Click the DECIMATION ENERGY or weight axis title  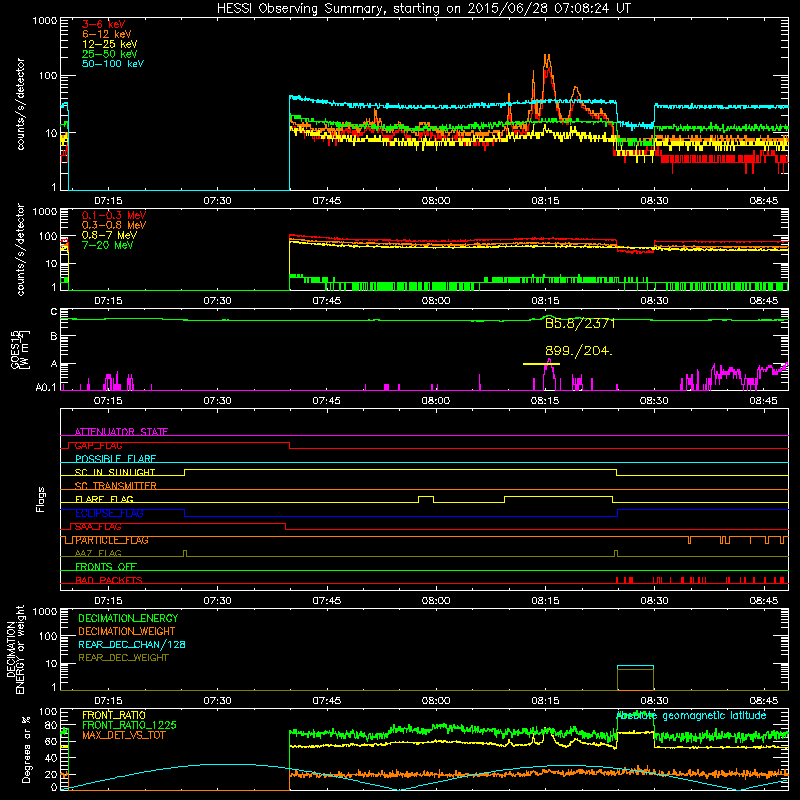[x=15, y=649]
